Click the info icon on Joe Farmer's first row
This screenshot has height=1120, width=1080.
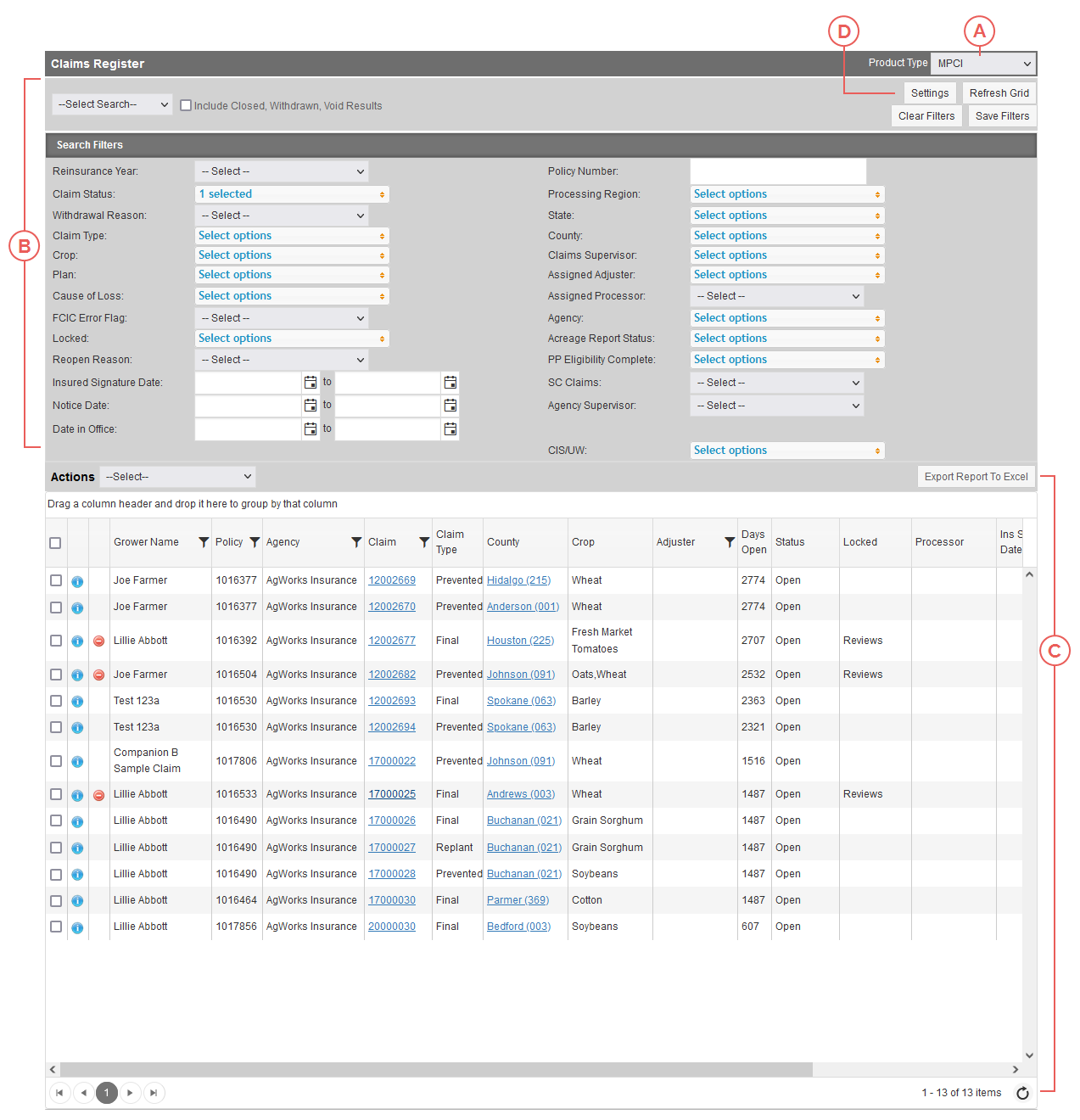point(77,580)
